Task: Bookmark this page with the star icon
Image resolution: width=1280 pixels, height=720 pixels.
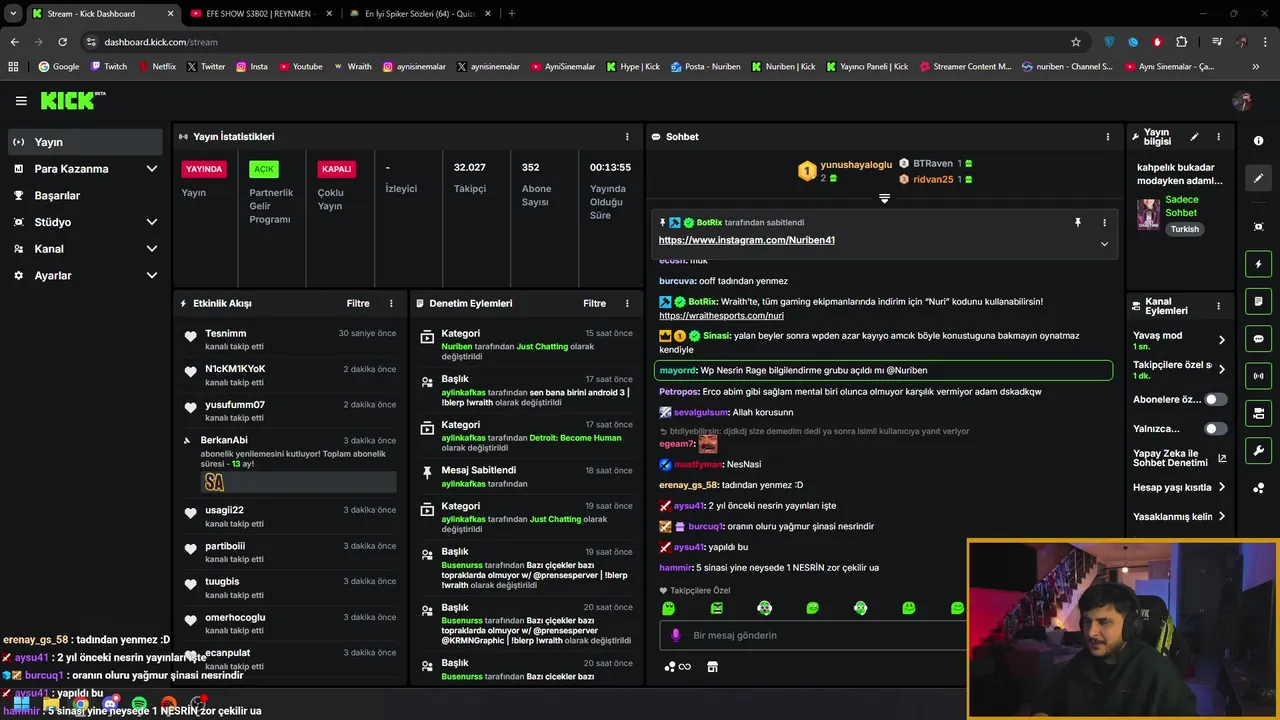Action: pos(1076,42)
